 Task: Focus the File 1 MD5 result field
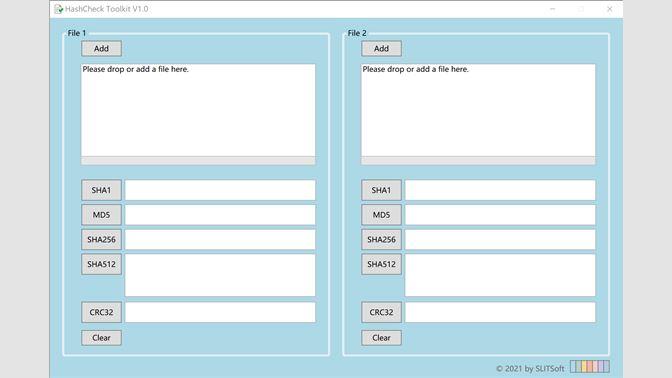pyautogui.click(x=220, y=215)
